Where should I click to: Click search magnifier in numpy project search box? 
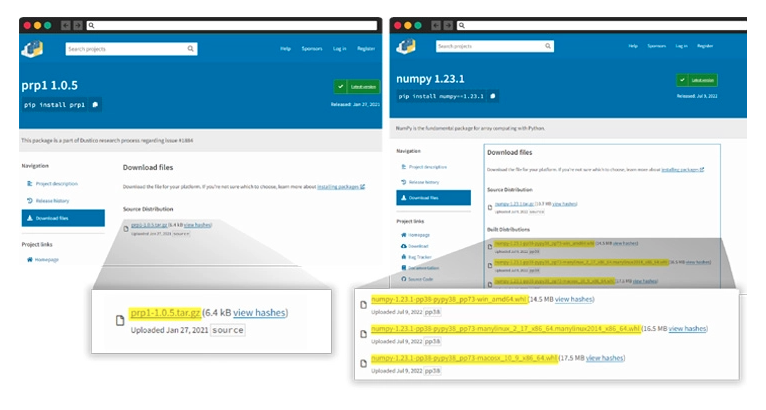tap(548, 46)
